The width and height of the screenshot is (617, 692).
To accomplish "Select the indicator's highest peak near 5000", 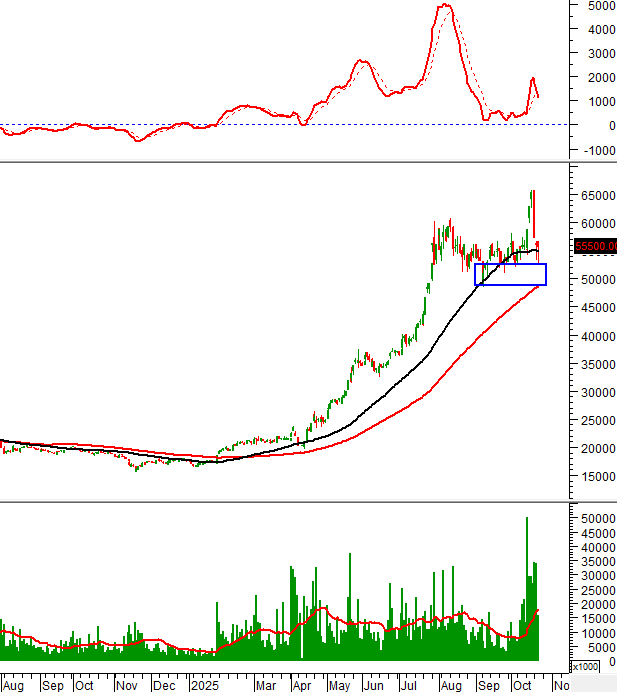I will coord(445,6).
